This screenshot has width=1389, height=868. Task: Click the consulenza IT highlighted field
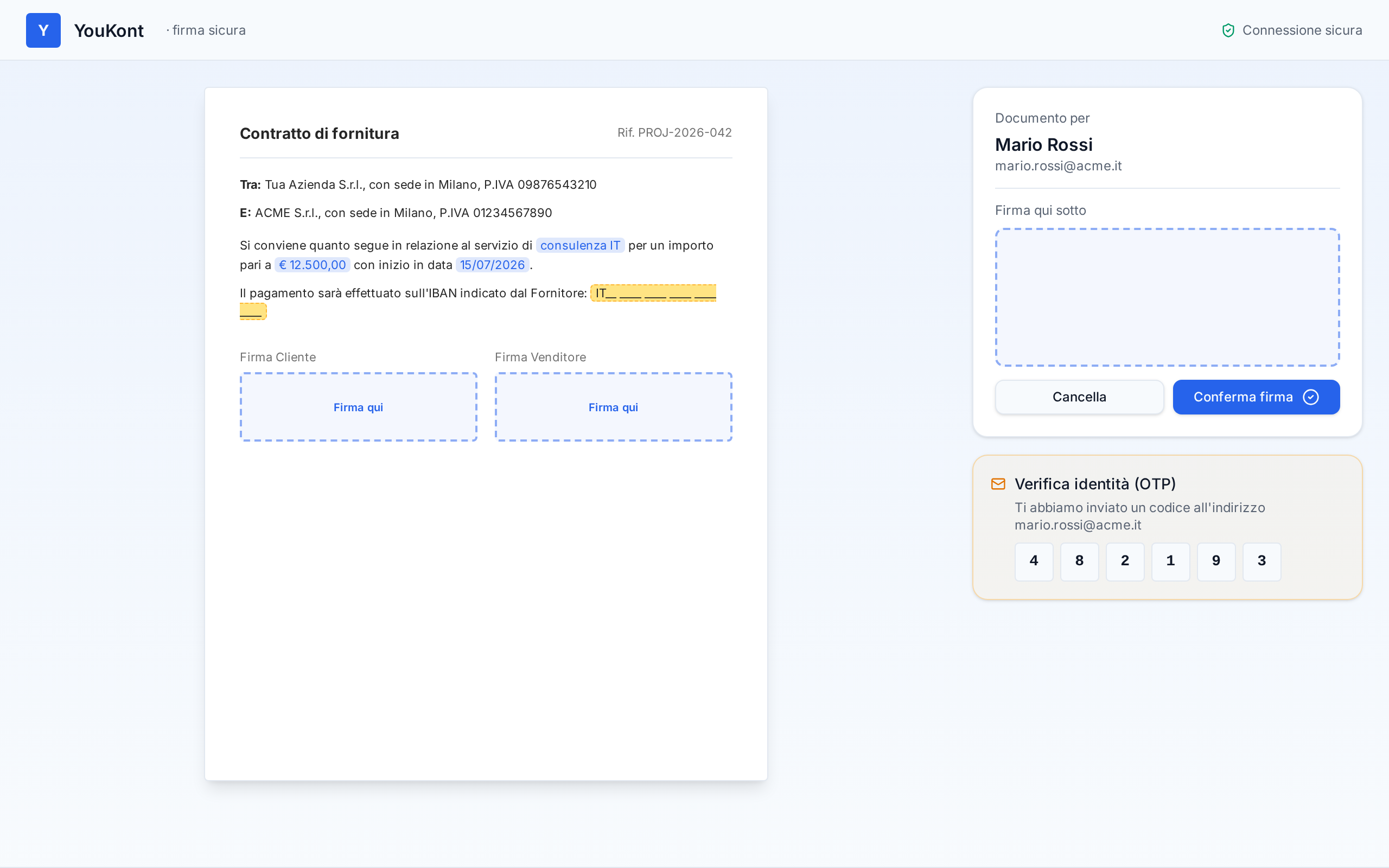[x=580, y=246]
